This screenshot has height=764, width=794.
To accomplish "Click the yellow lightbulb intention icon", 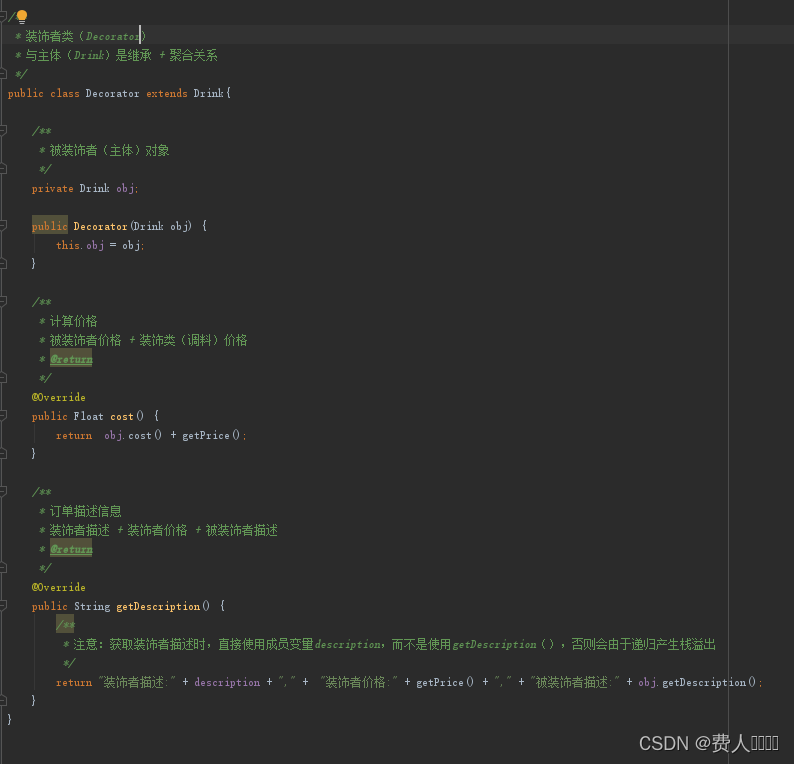I will tap(22, 17).
